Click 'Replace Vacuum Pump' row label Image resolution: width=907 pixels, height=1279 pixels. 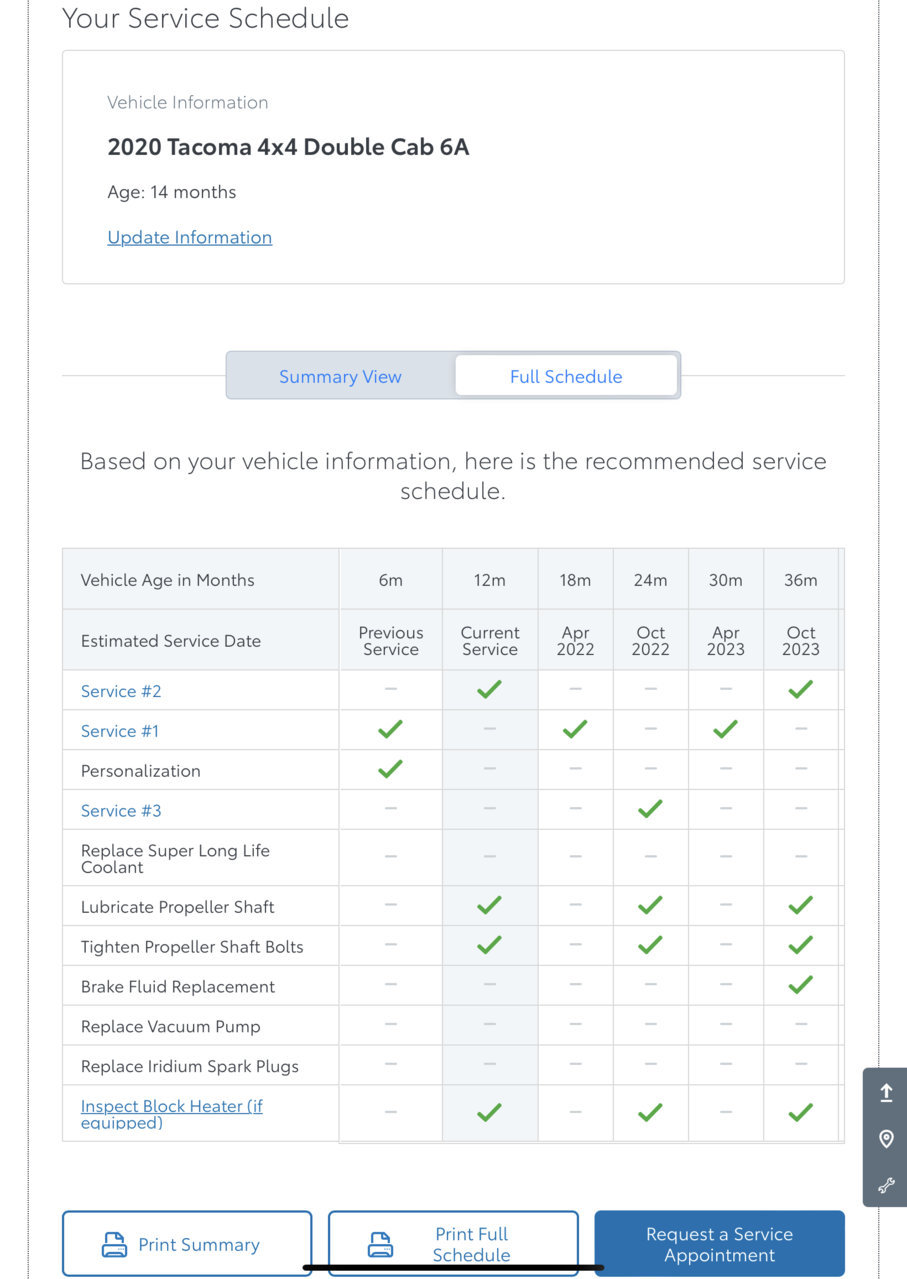click(170, 1027)
